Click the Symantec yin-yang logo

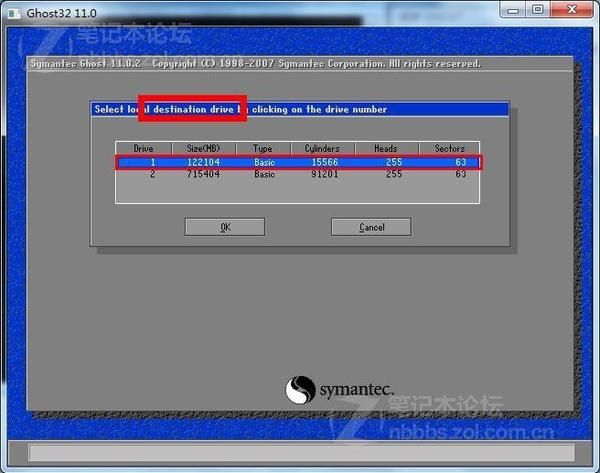[x=300, y=390]
